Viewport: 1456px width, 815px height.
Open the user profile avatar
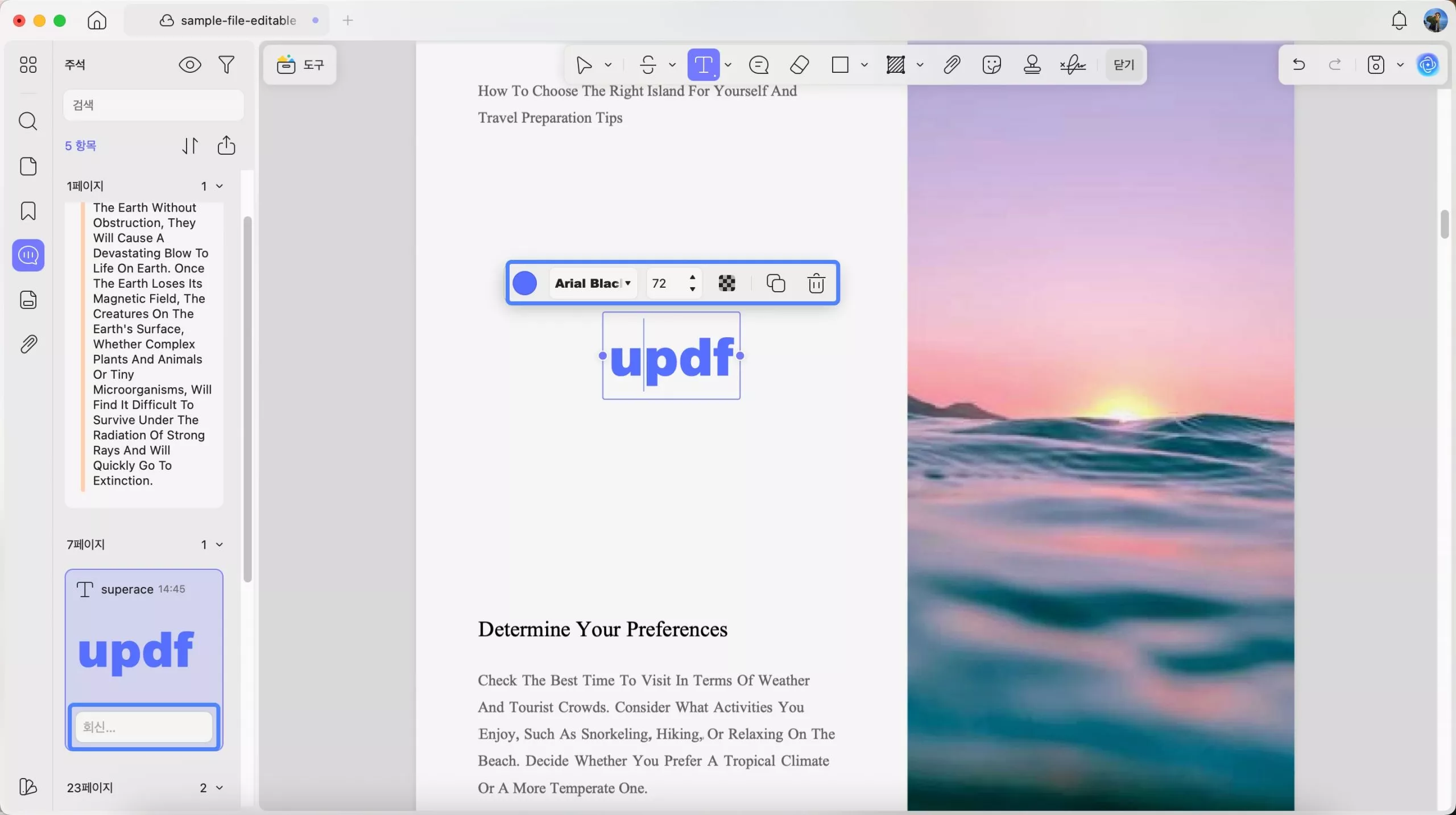tap(1436, 20)
